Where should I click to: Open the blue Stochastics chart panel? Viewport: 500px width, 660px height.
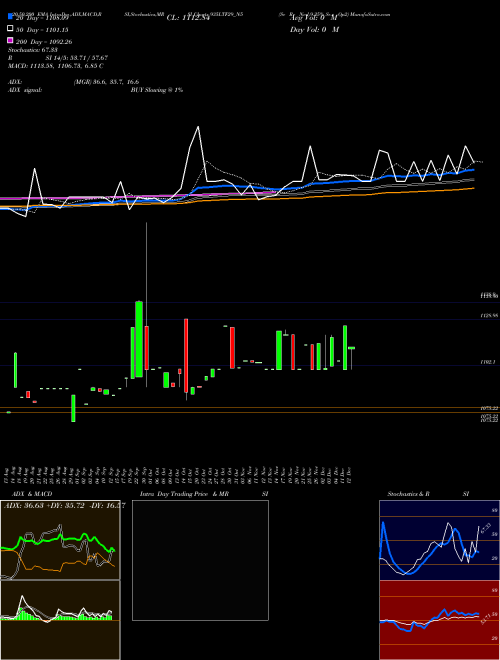[x=439, y=540]
